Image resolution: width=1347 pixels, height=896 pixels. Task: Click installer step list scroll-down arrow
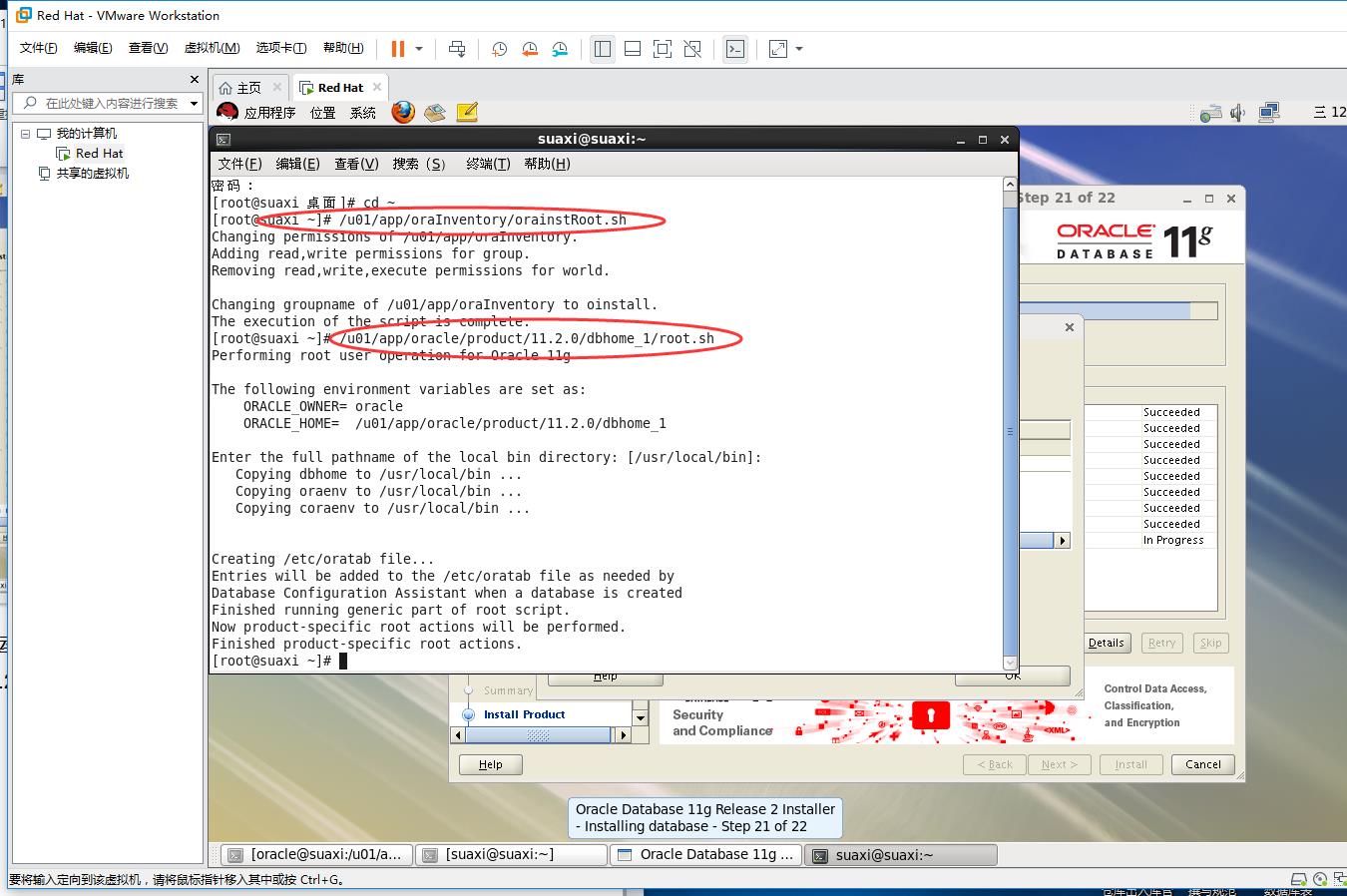(641, 716)
